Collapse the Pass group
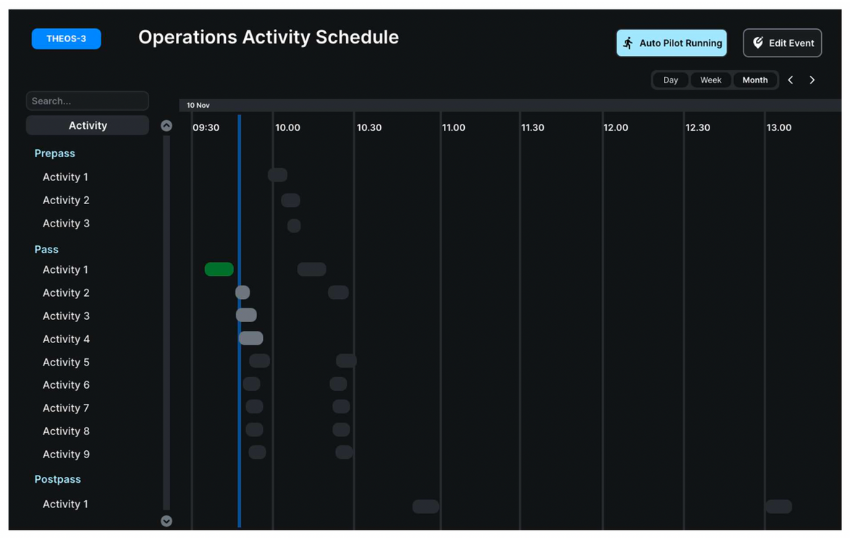 point(47,250)
